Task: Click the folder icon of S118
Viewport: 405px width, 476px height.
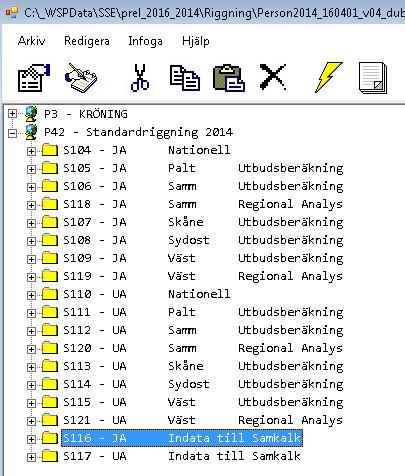Action: click(x=50, y=204)
